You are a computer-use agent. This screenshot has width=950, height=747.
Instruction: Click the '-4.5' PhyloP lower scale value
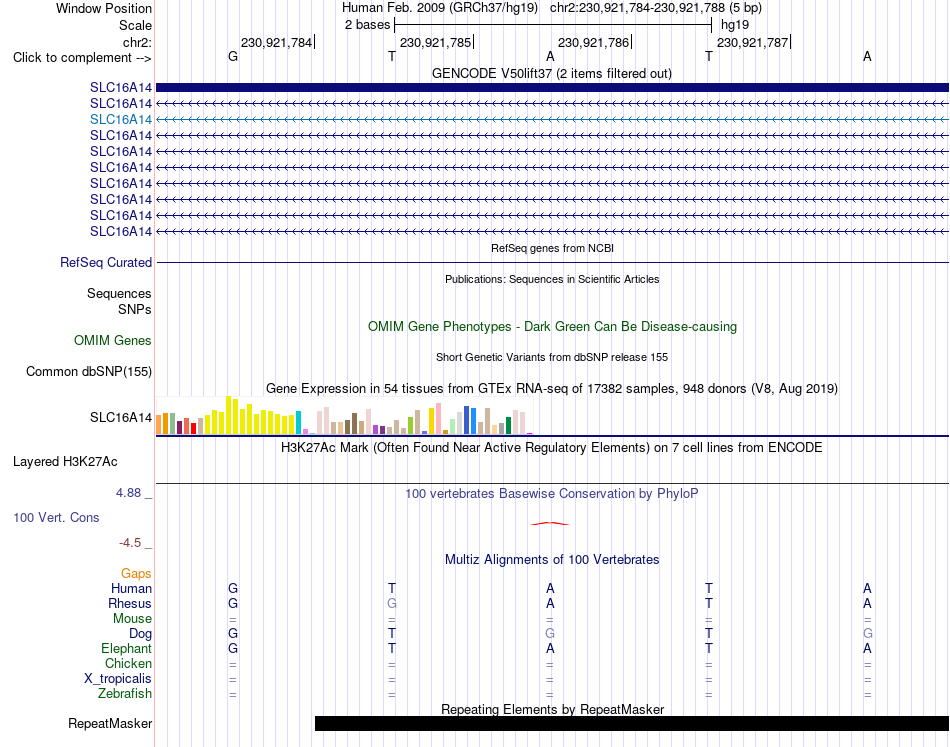pos(130,543)
